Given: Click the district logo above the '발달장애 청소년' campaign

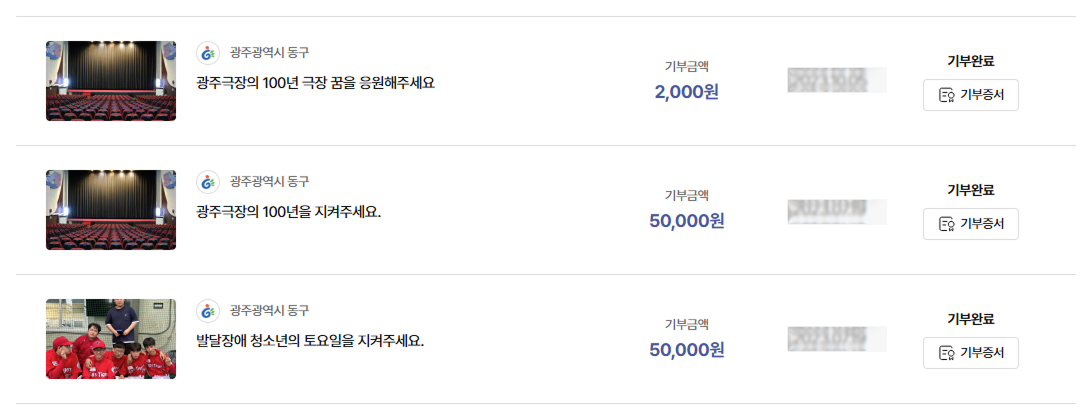Looking at the screenshot, I should click(208, 310).
